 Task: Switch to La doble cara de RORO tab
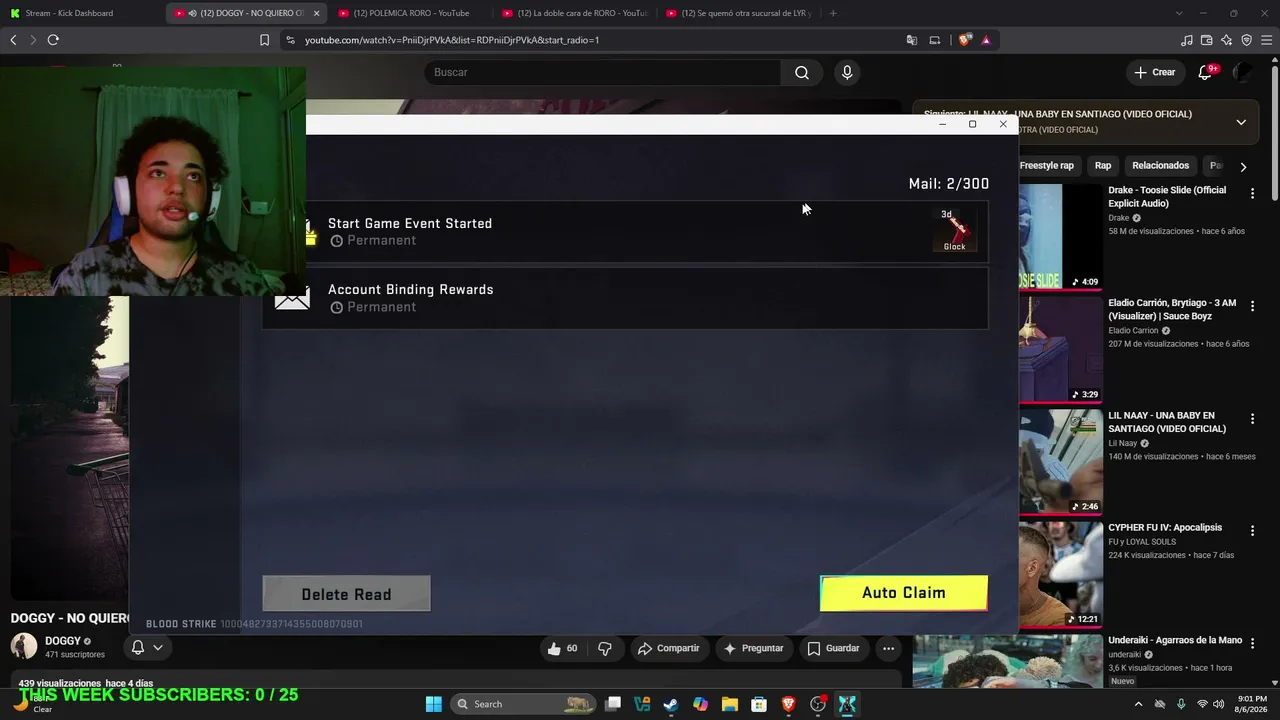coord(574,13)
